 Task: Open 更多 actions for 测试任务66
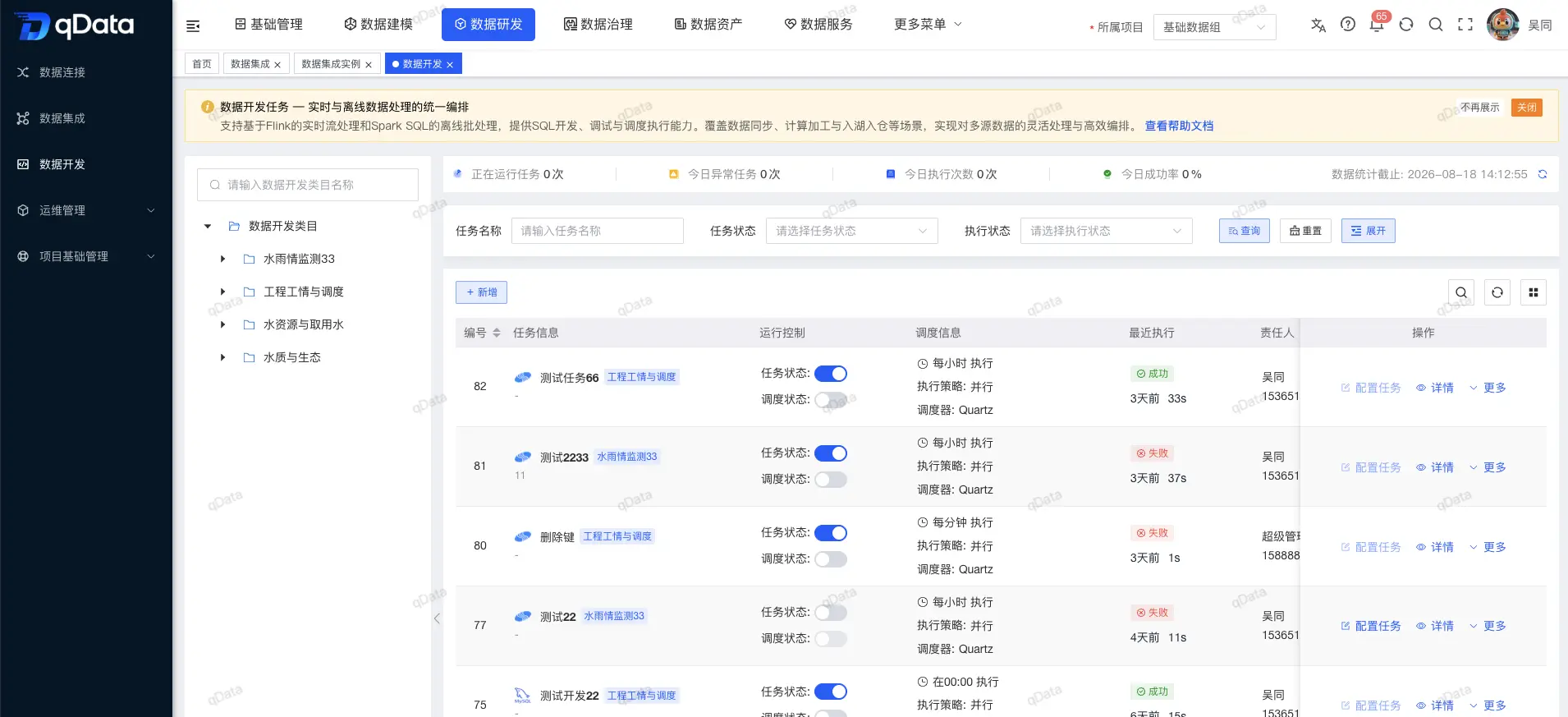pyautogui.click(x=1488, y=388)
